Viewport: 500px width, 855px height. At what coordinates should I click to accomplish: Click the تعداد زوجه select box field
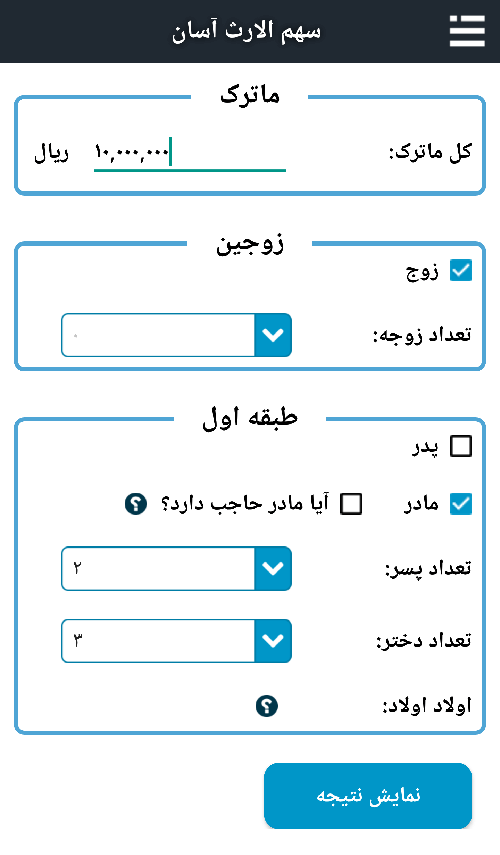tap(158, 335)
